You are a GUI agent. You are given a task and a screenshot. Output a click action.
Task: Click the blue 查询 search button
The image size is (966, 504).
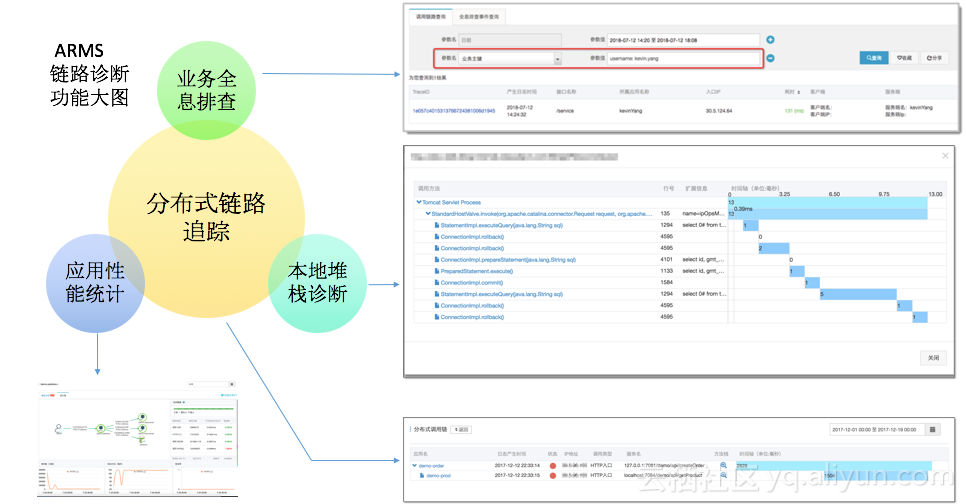click(x=874, y=58)
